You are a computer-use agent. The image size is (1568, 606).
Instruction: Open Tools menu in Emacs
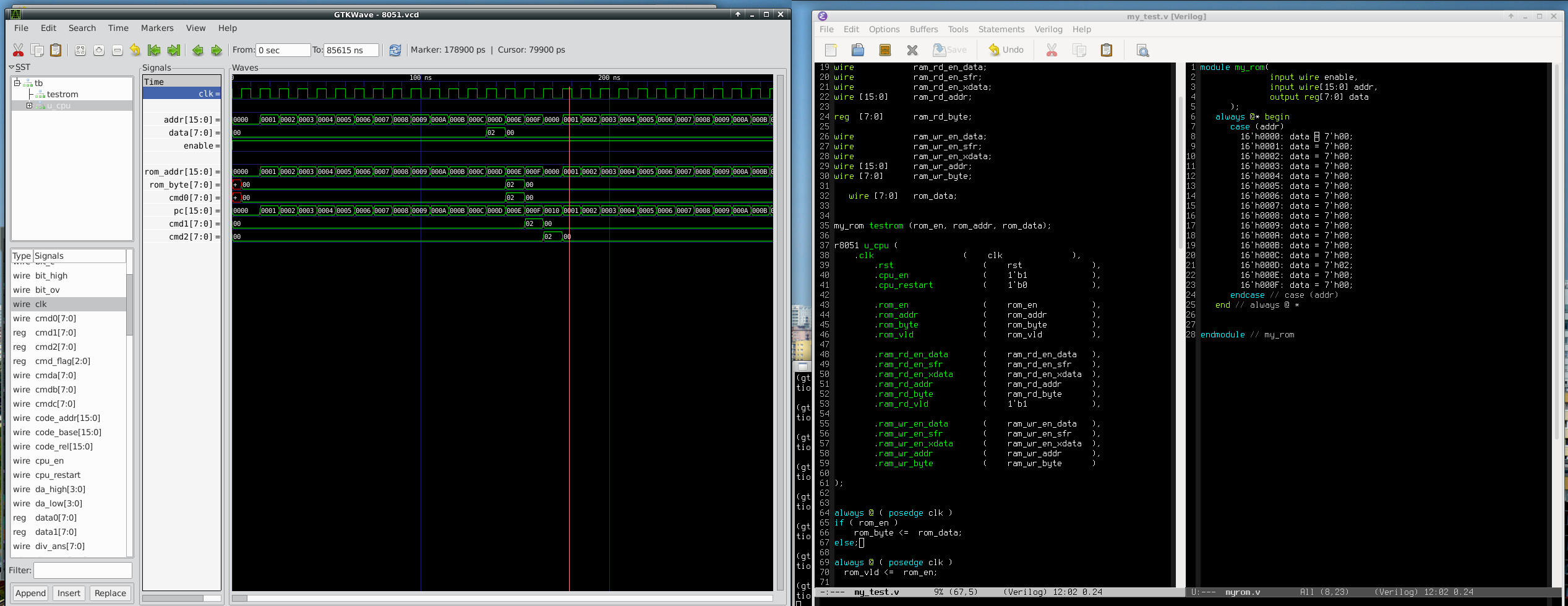(958, 29)
